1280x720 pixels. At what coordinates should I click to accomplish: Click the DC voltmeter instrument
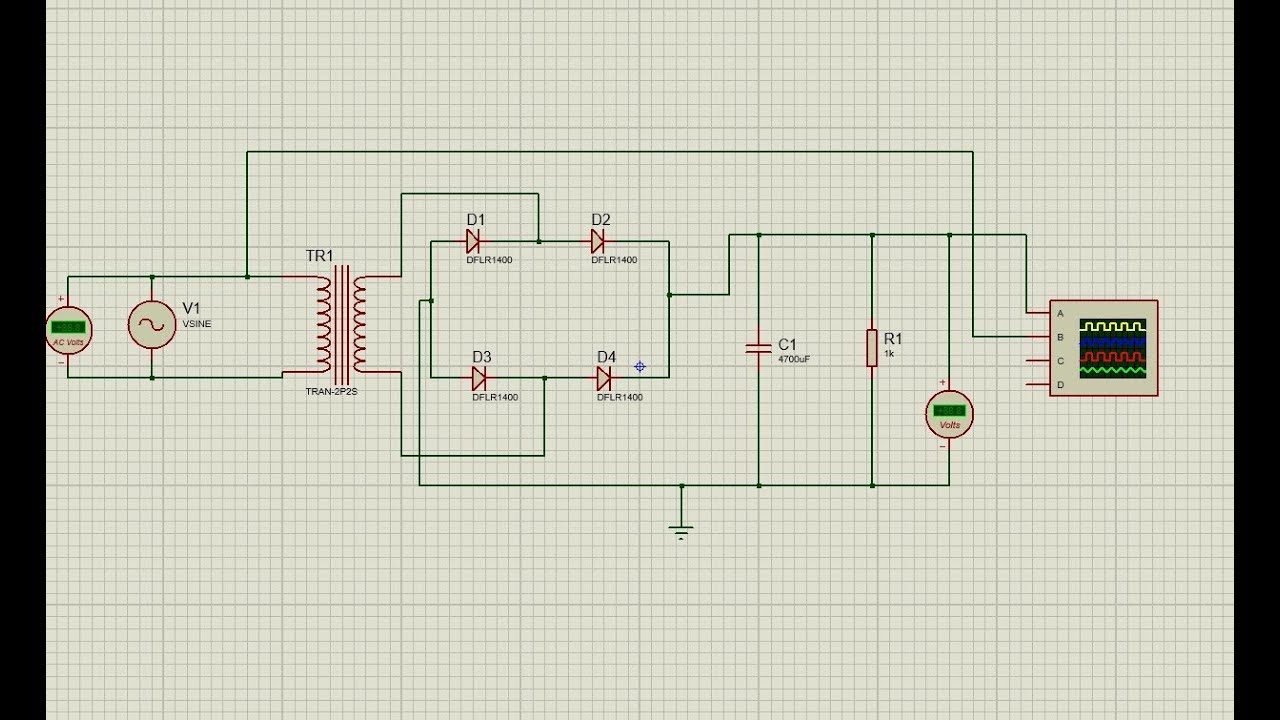[x=949, y=414]
